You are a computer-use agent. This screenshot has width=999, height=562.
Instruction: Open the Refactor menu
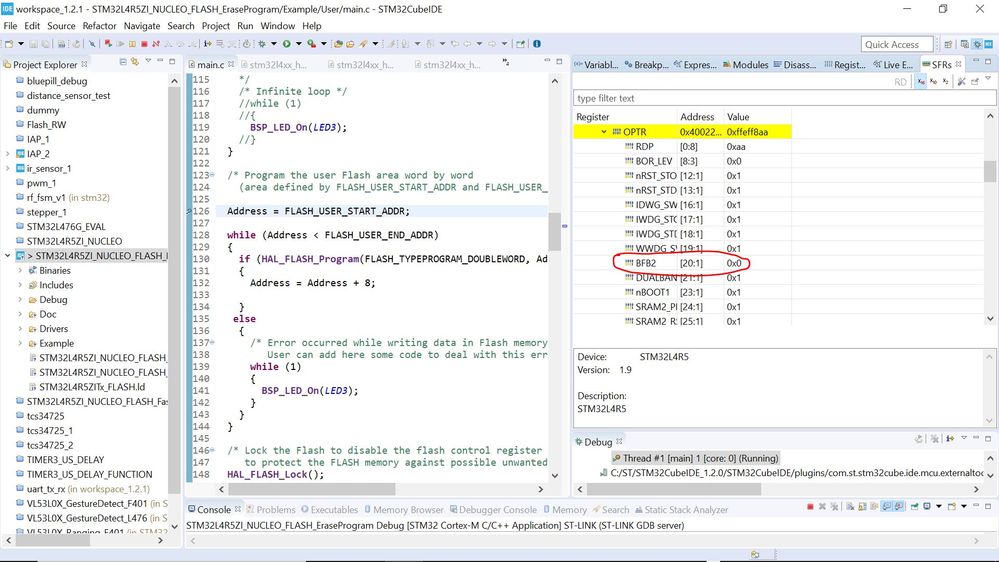point(99,25)
